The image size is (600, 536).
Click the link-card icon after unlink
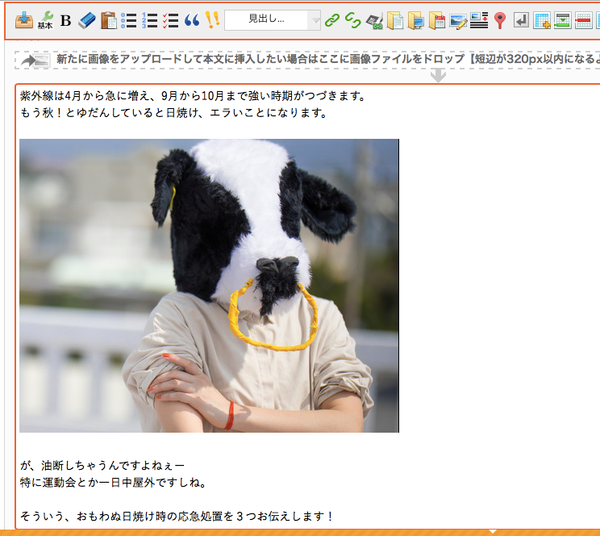click(374, 21)
